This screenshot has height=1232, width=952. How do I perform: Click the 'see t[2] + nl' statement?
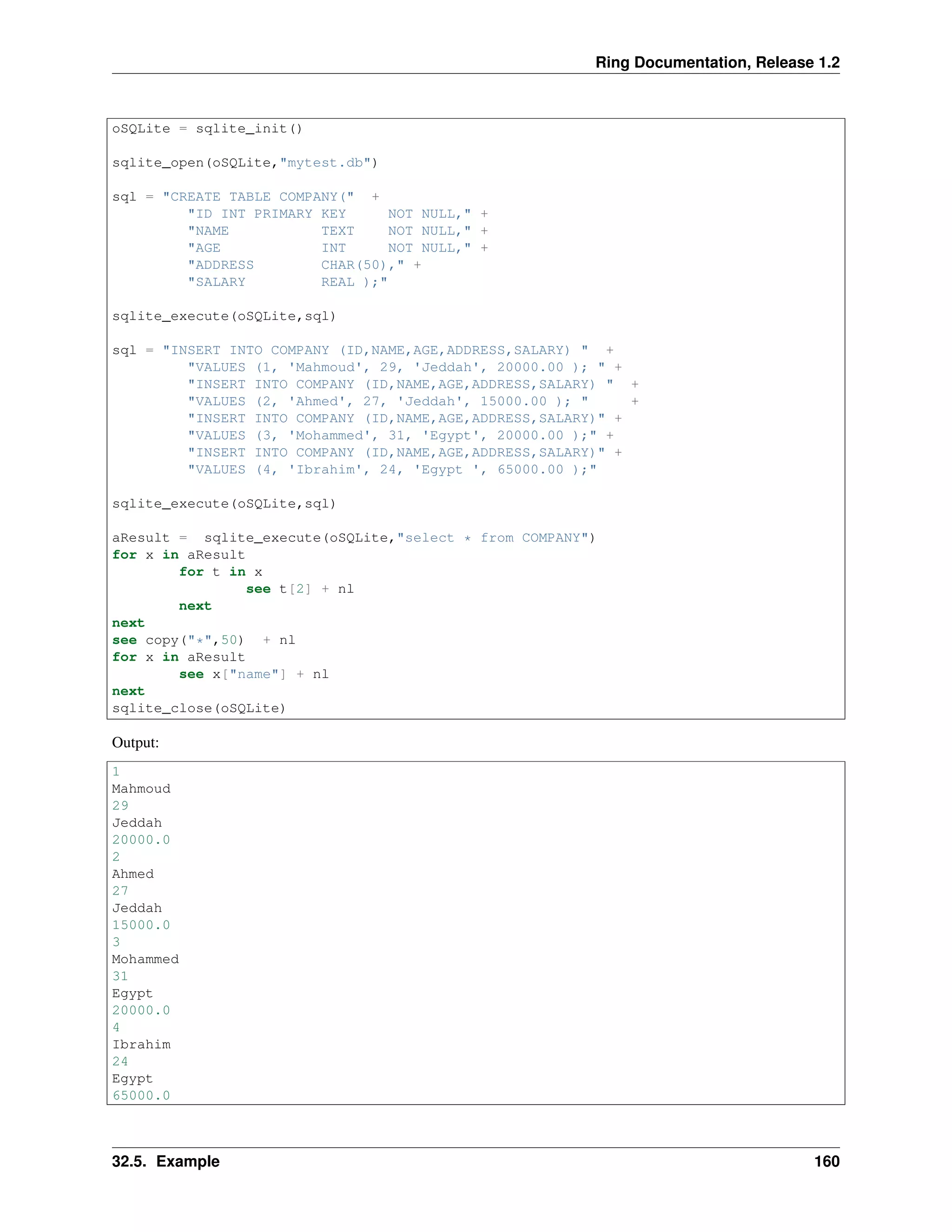point(299,589)
